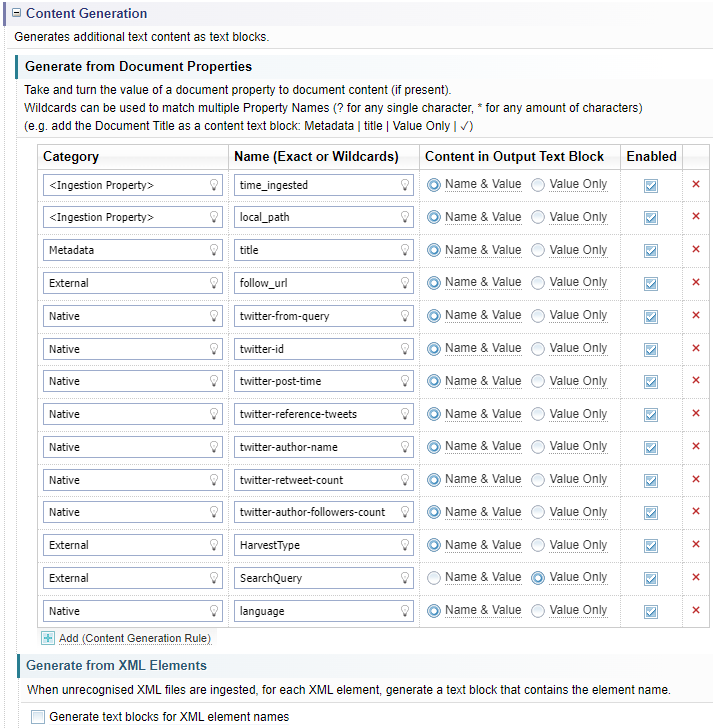
Task: Delete the time_ingested rule with red X
Action: tap(696, 184)
